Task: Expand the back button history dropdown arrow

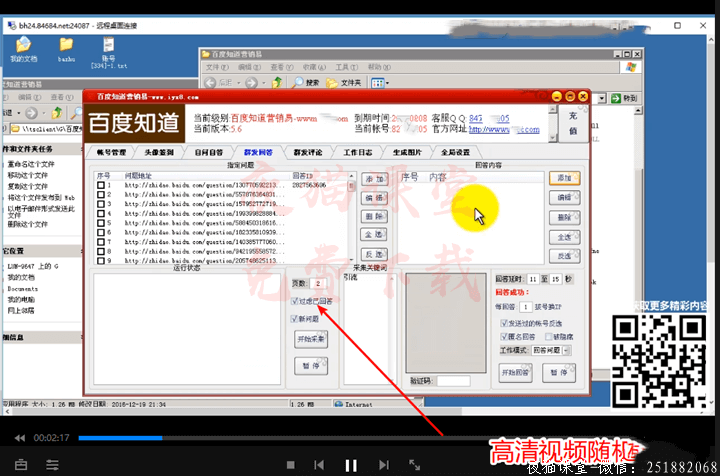Action: [x=238, y=83]
